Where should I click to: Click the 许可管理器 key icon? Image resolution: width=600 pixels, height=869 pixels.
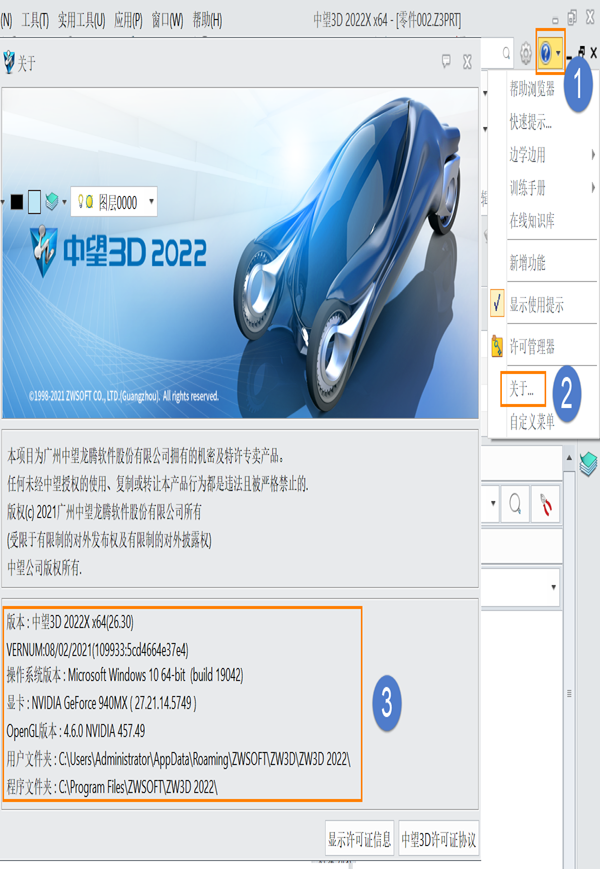pyautogui.click(x=497, y=346)
